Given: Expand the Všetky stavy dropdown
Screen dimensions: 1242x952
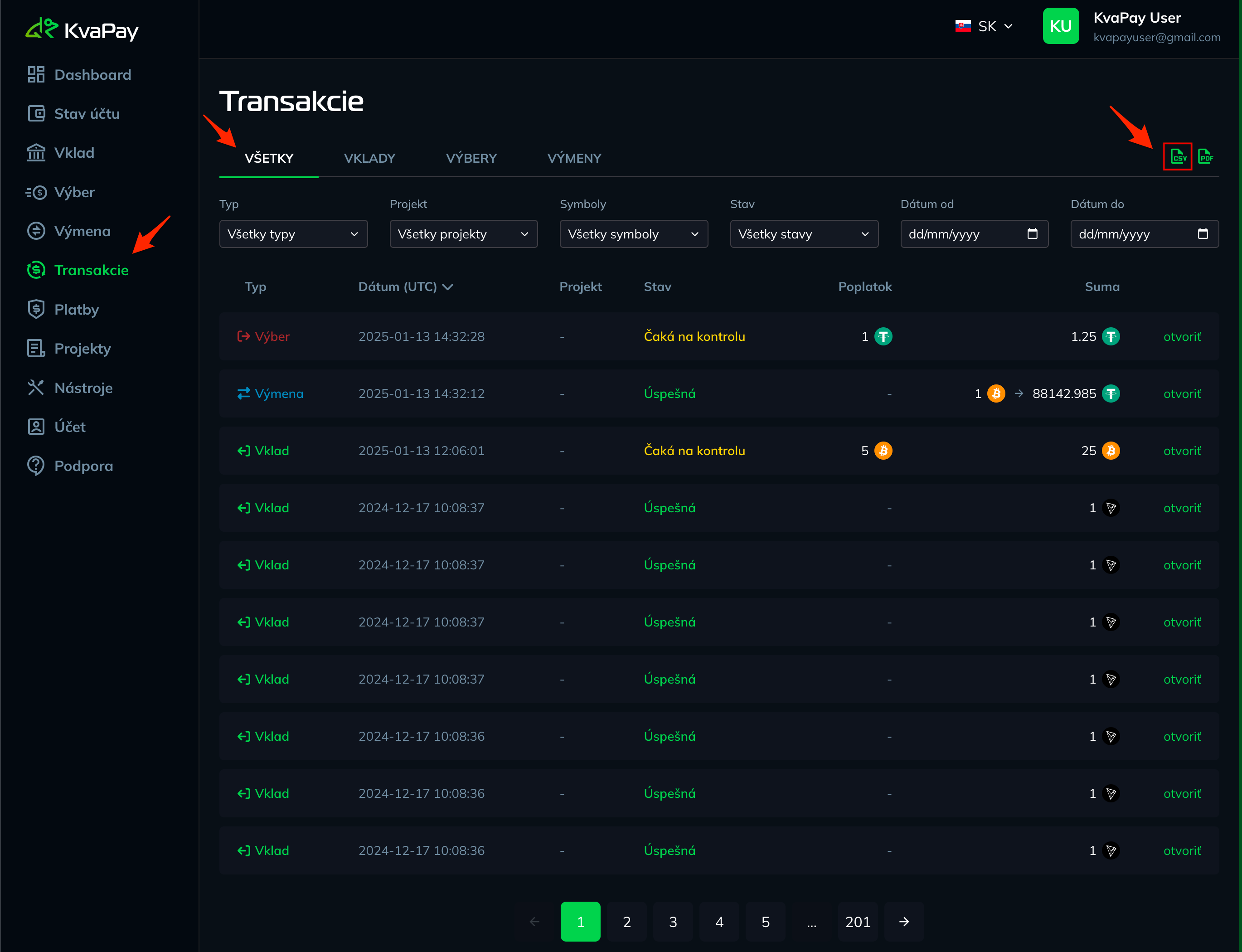Looking at the screenshot, I should (x=804, y=234).
